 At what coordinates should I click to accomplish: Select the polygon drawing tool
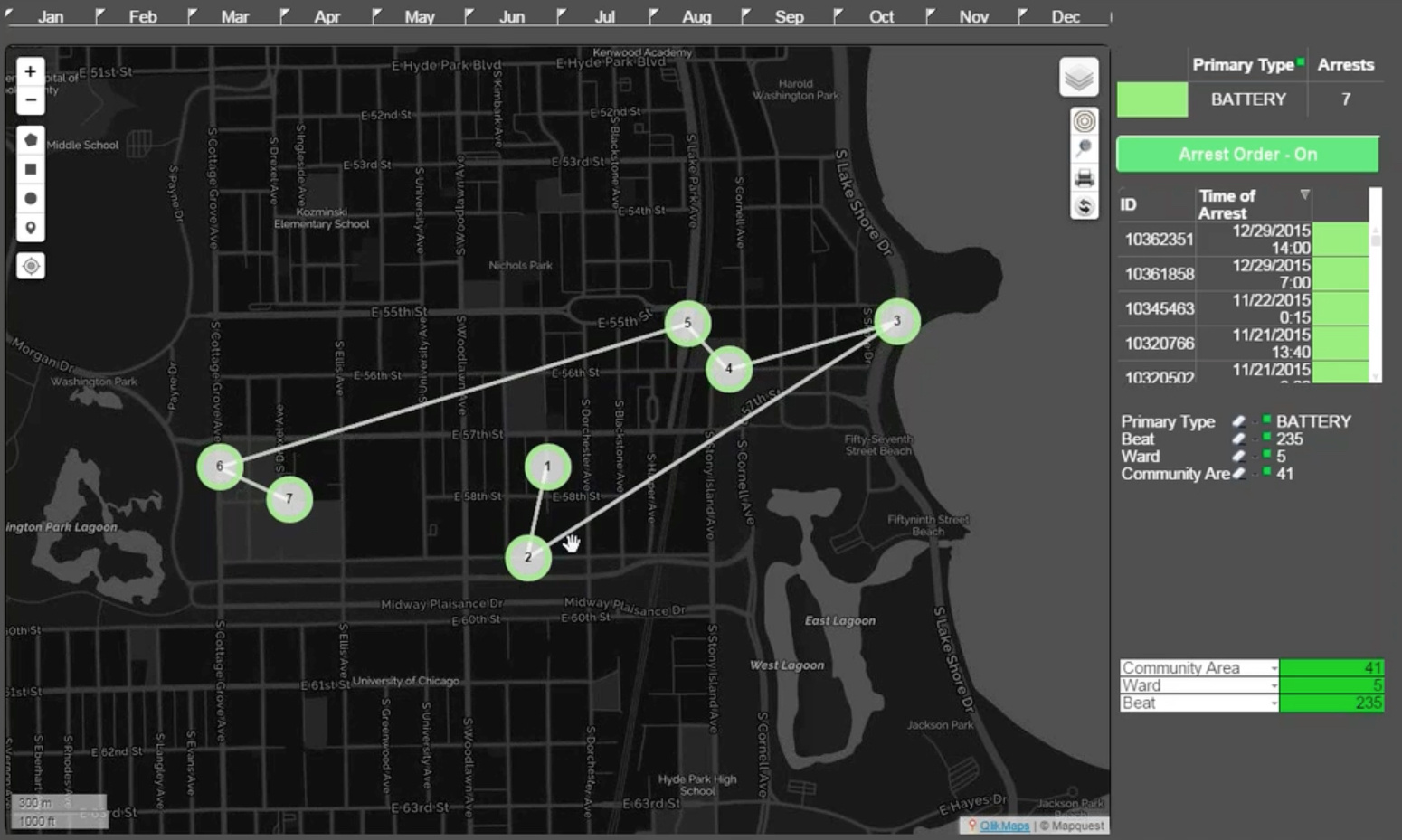pyautogui.click(x=30, y=140)
